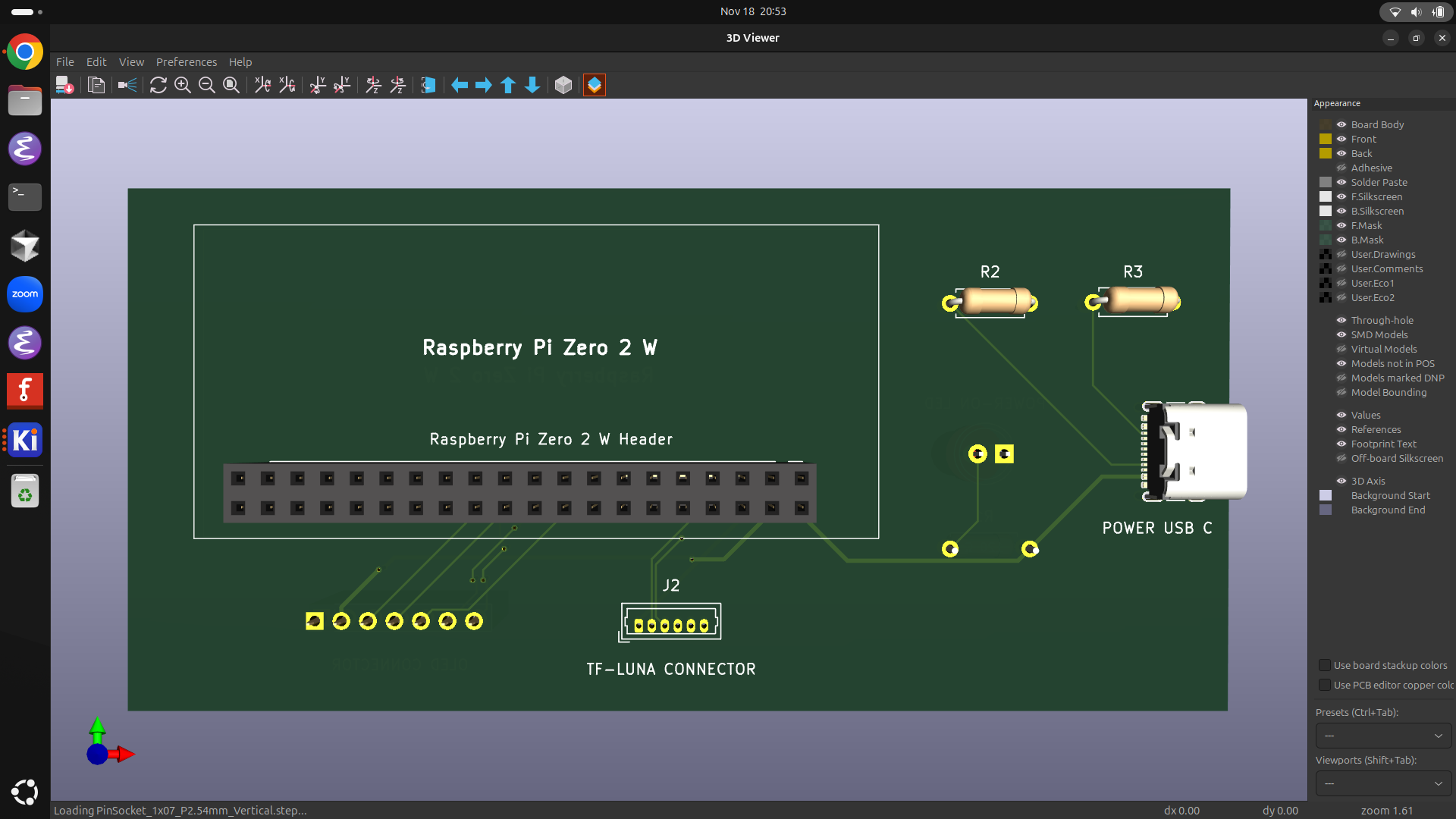The width and height of the screenshot is (1456, 819).
Task: Show the Adhesive layer
Action: tap(1341, 168)
